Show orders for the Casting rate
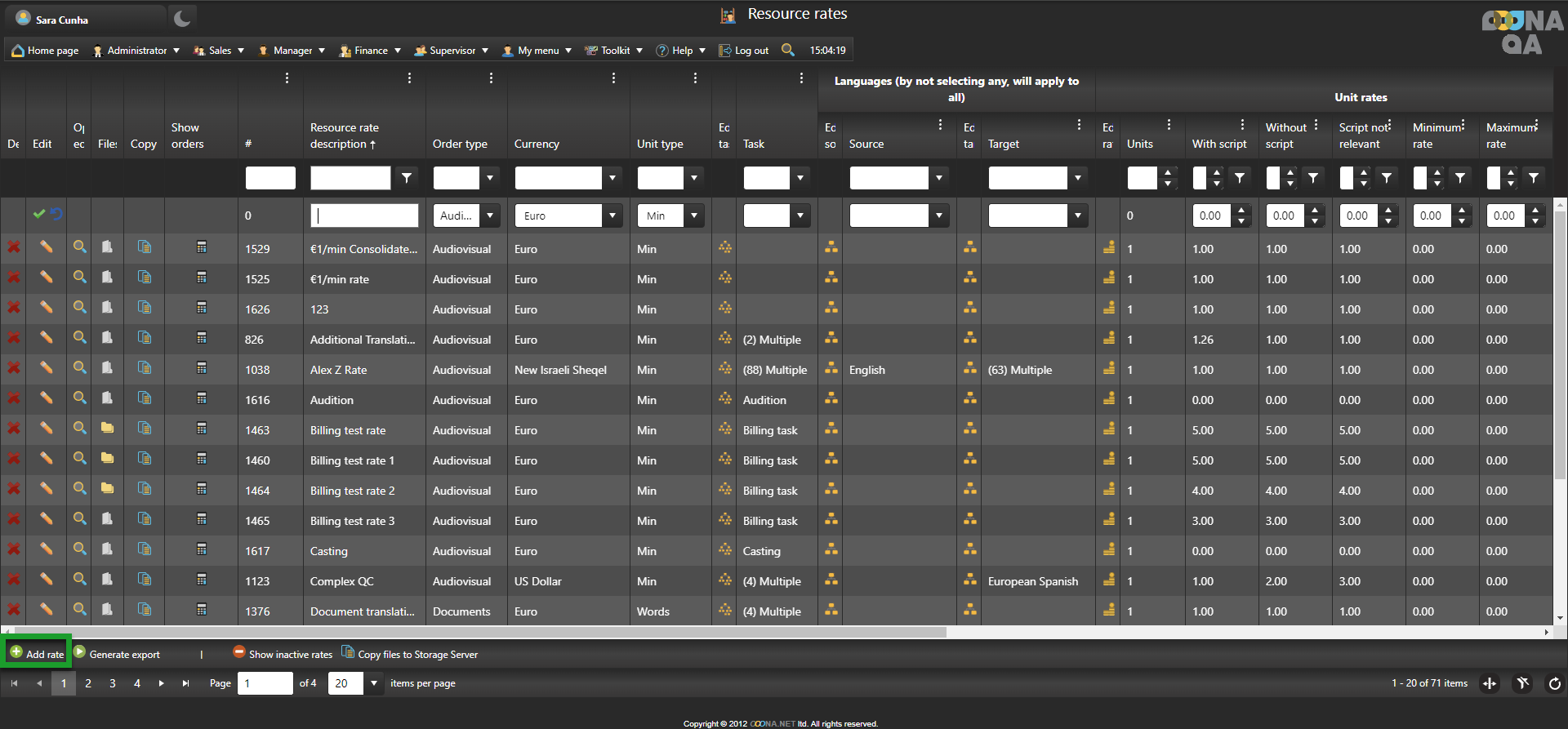Viewport: 1568px width, 729px height. [202, 549]
